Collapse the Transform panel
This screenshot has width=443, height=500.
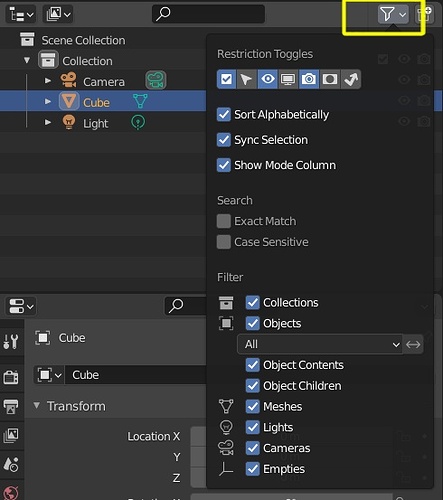point(37,406)
